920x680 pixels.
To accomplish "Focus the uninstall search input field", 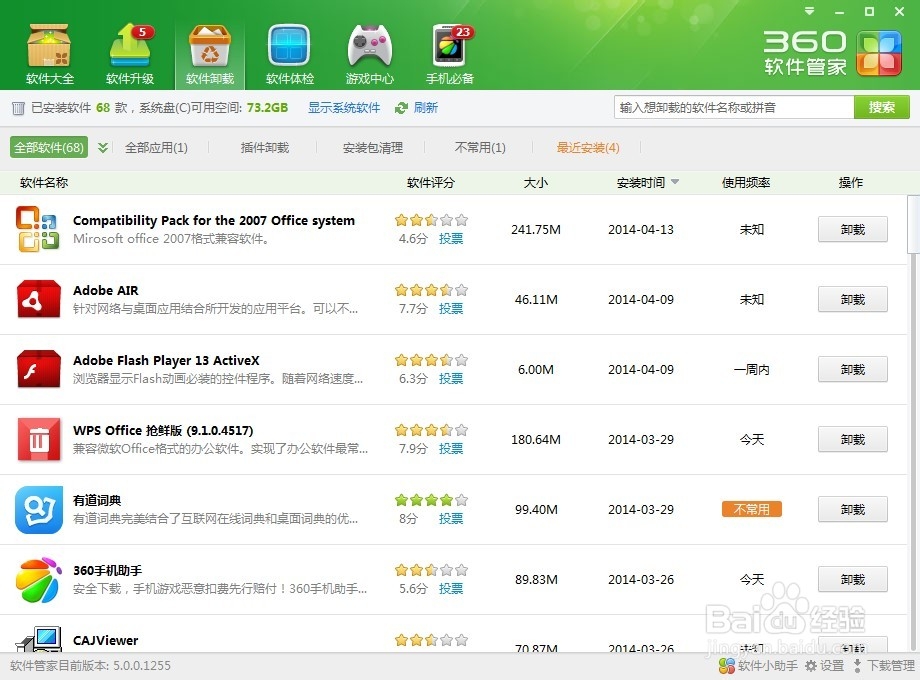I will [x=733, y=107].
